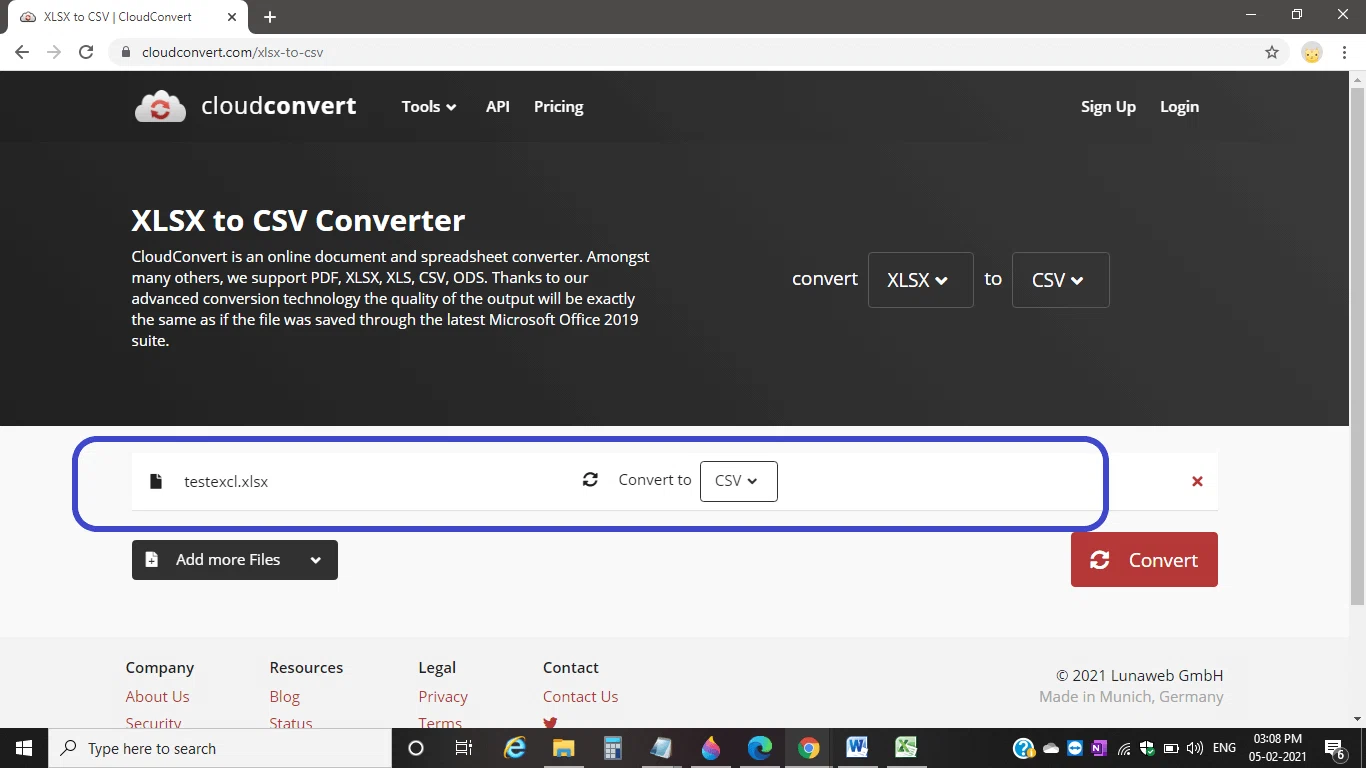
Task: Open the CSV target format dropdown in the header
Action: [1061, 280]
